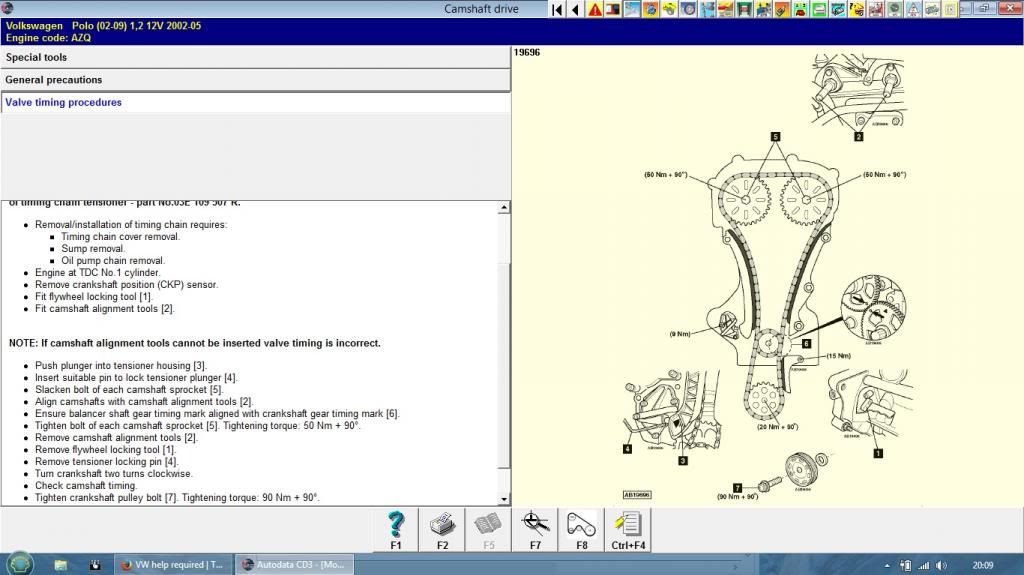Open the yellow question-mark car icon
This screenshot has width=1024, height=575.
point(857,9)
